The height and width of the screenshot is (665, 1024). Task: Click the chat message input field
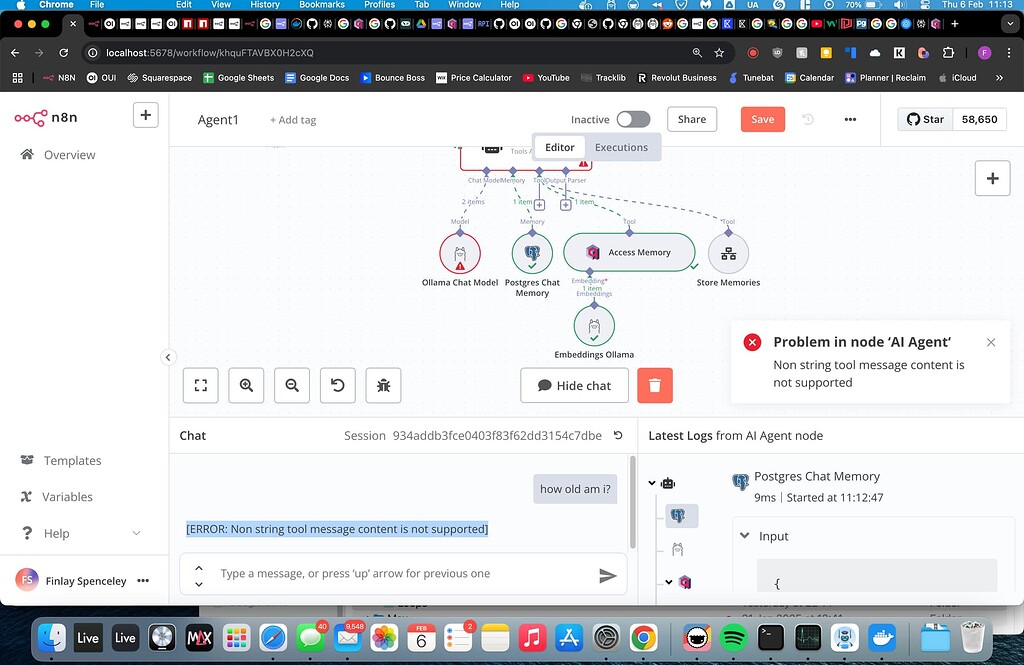[403, 574]
